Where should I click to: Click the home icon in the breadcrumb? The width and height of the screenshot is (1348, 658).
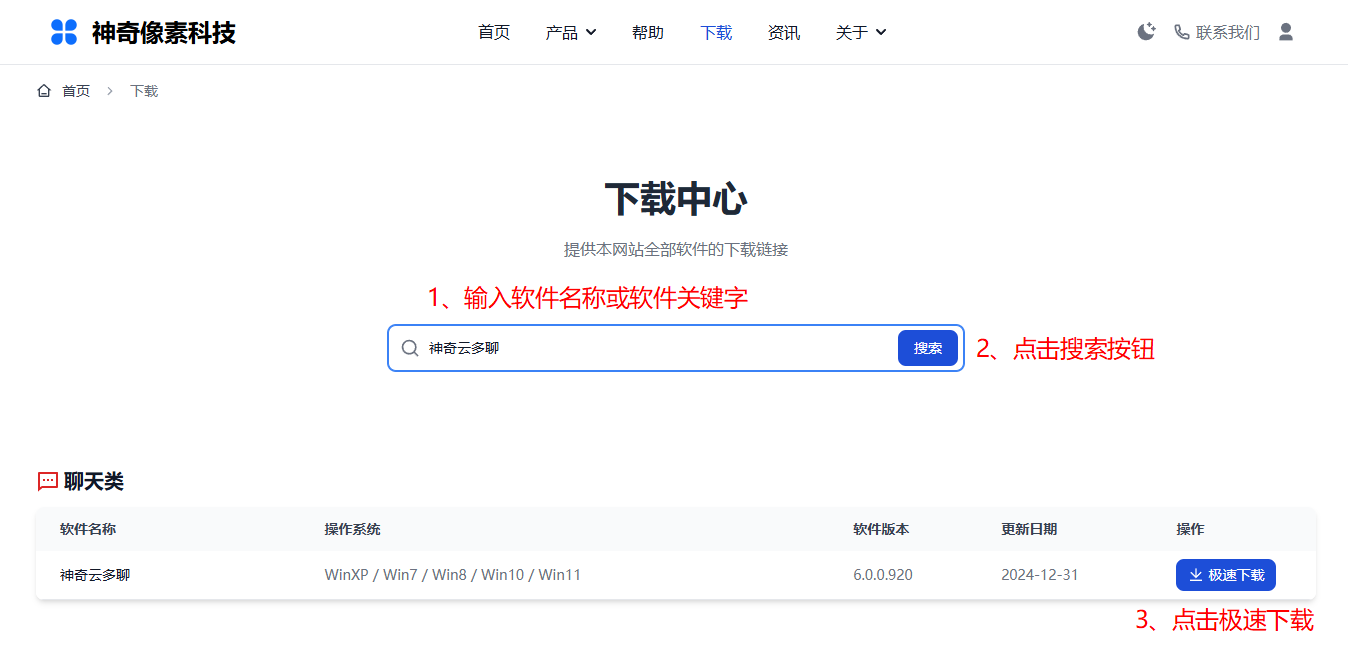coord(44,90)
